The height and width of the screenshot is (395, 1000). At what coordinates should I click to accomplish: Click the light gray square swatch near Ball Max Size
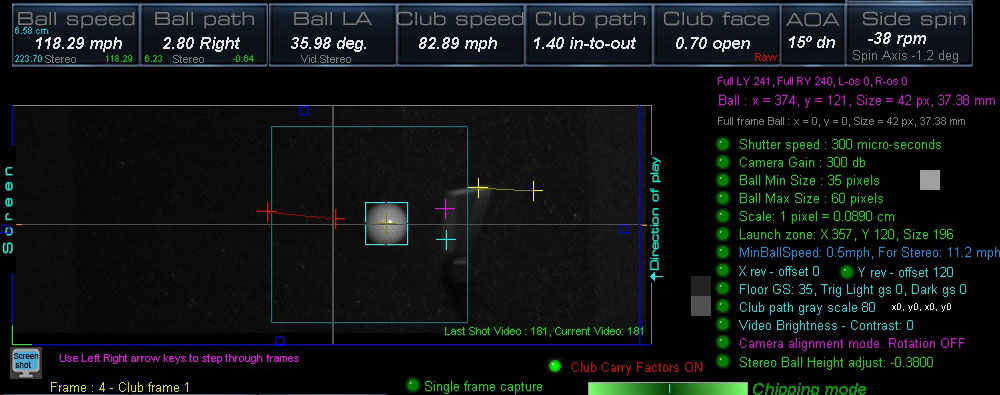tap(930, 180)
